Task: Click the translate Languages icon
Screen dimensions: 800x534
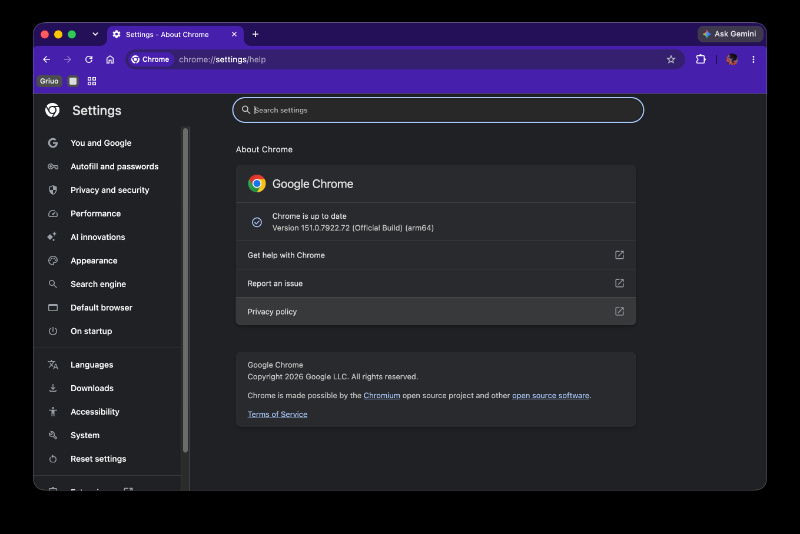Action: tap(53, 365)
